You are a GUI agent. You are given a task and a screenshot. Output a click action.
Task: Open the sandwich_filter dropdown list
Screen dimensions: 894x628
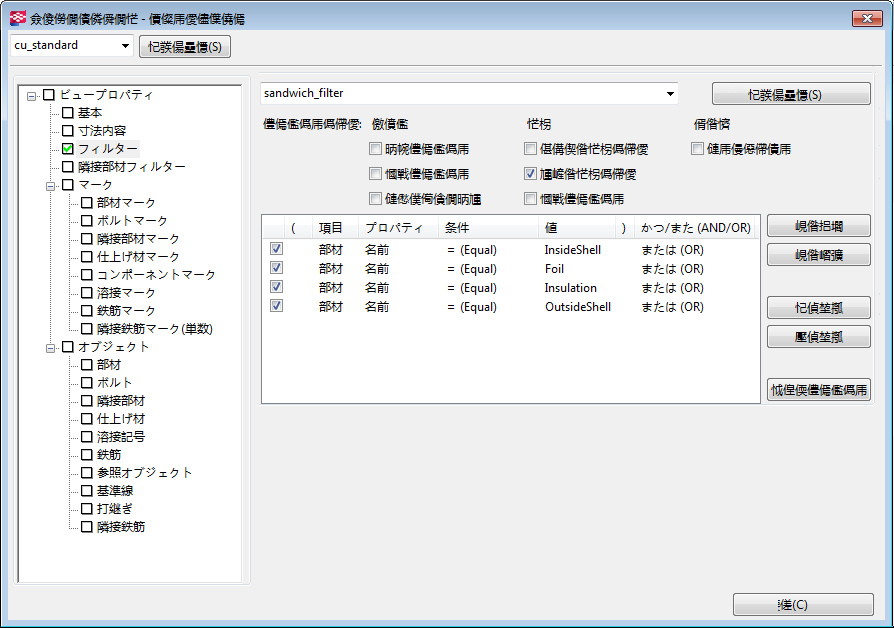[x=669, y=94]
